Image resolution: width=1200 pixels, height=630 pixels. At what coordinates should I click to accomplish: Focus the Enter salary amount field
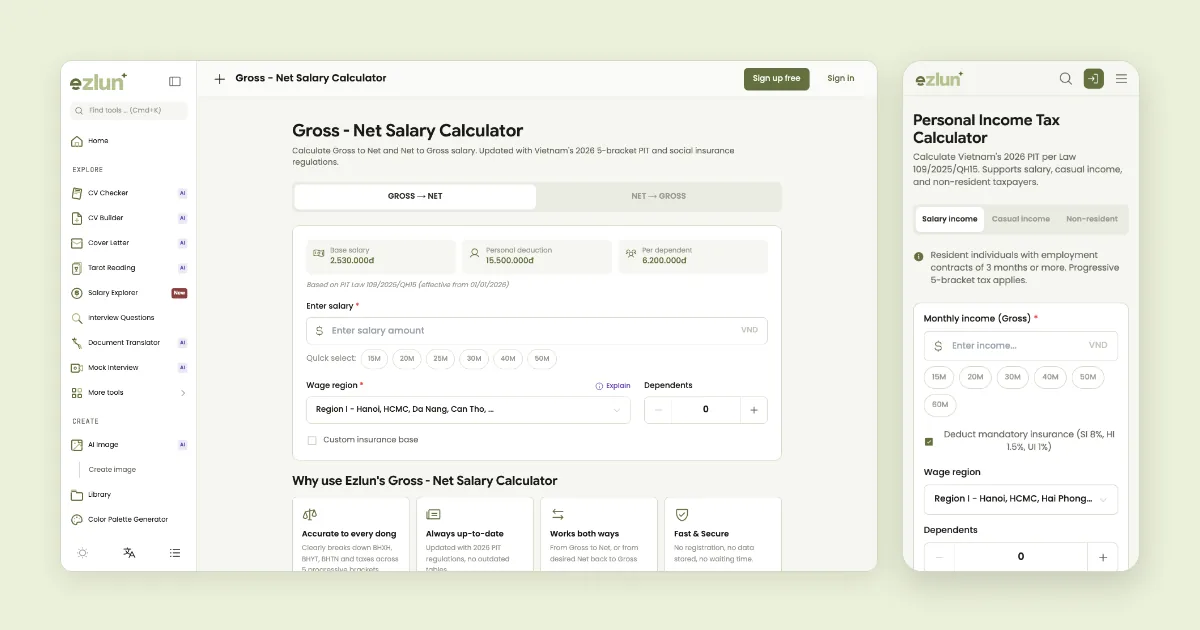[537, 331]
